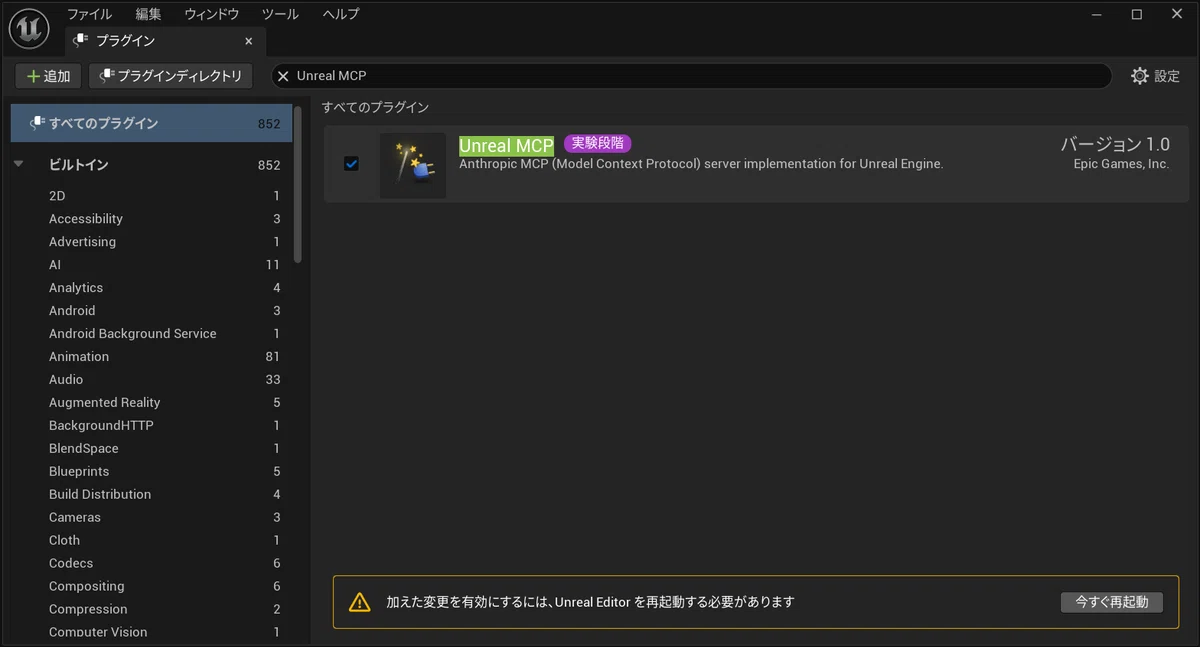Image resolution: width=1200 pixels, height=647 pixels.
Task: Open the ファイル menu
Action: point(89,14)
